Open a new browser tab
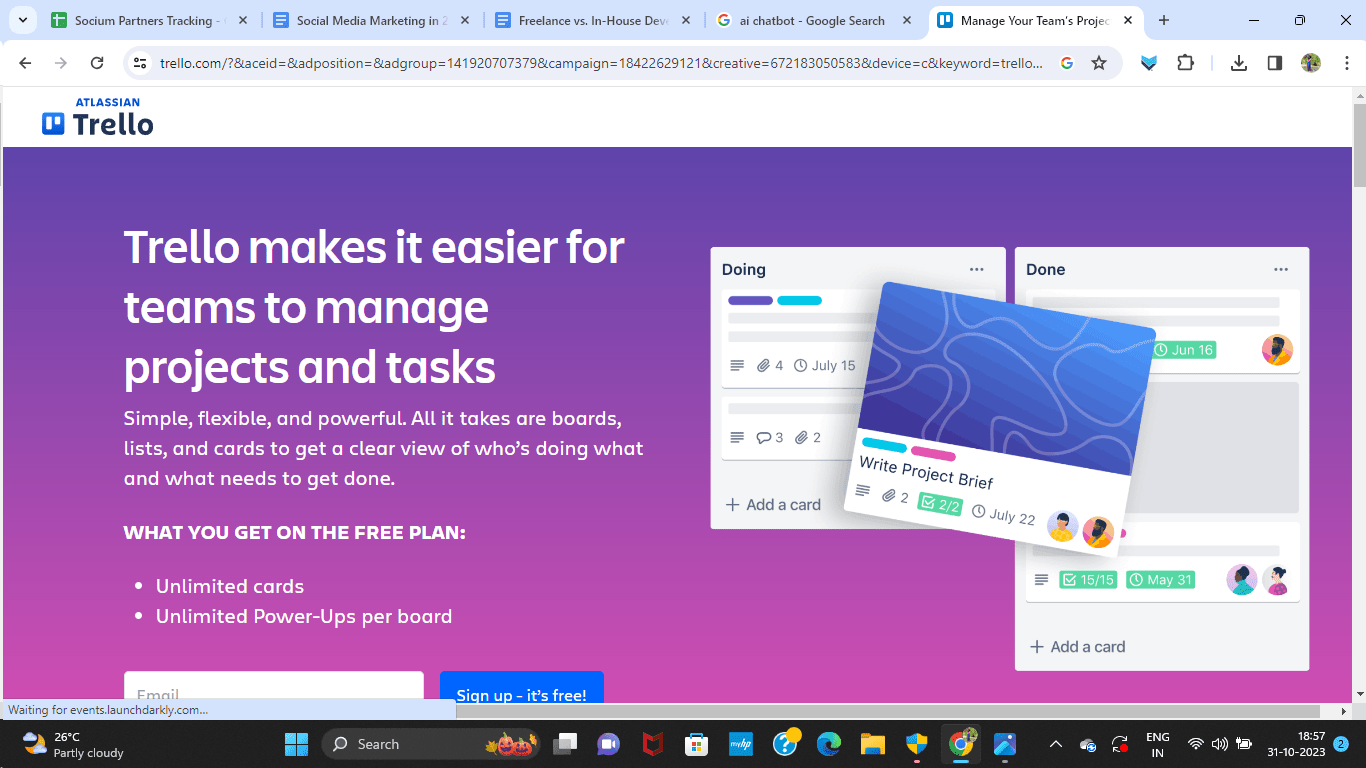This screenshot has height=768, width=1366. (1163, 20)
